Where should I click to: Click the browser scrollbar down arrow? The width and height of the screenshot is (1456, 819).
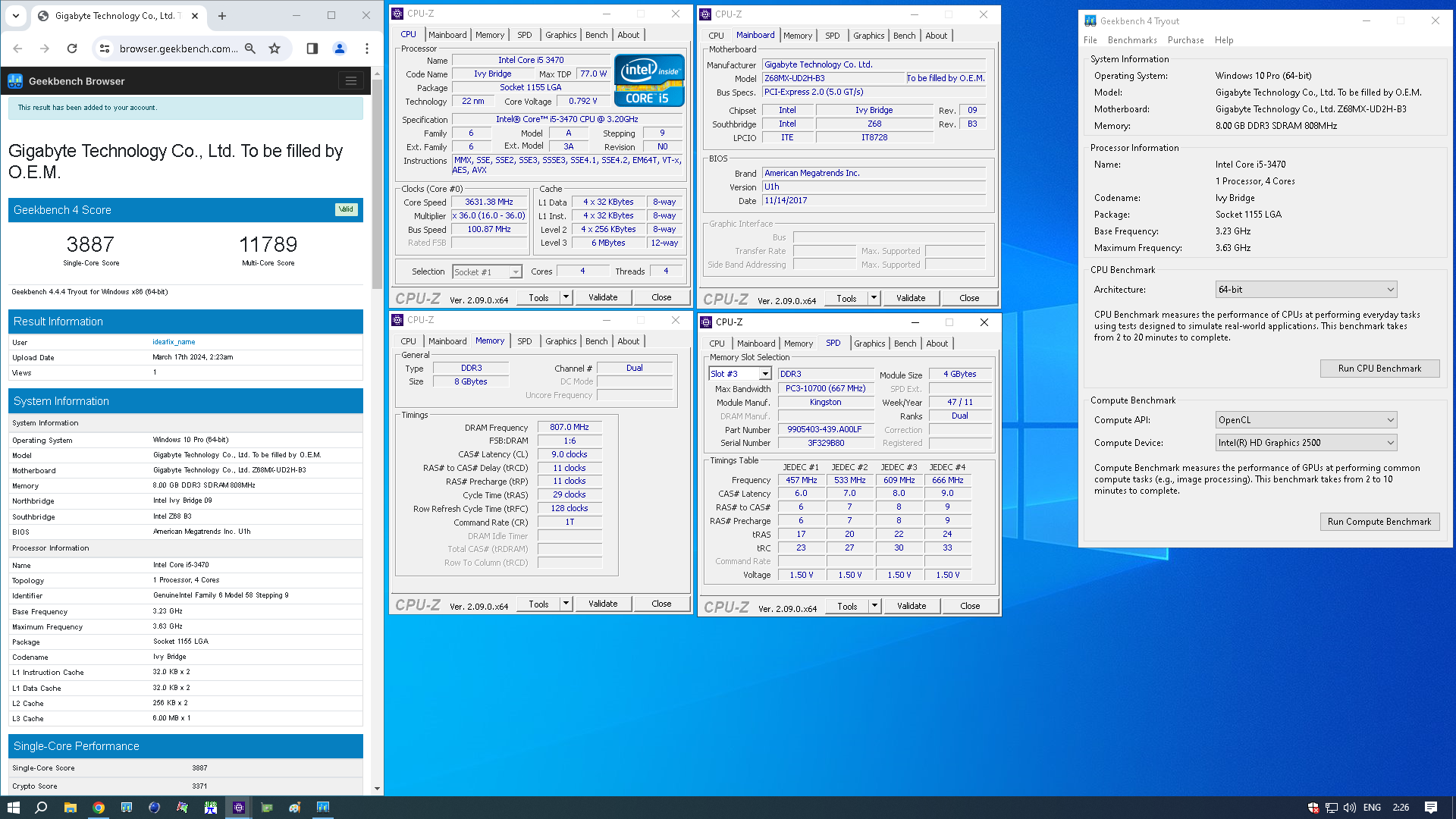(x=377, y=789)
